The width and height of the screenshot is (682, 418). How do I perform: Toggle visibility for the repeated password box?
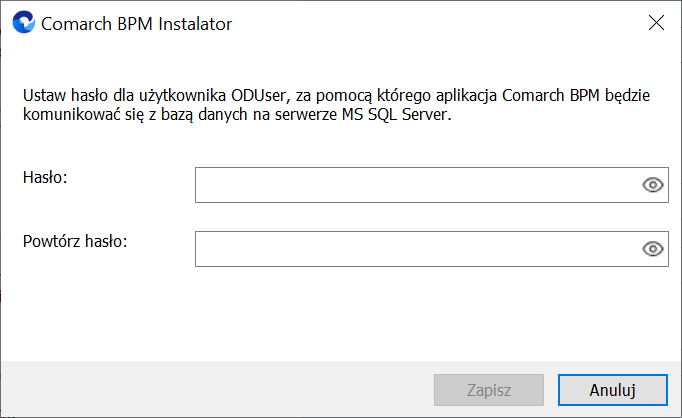point(652,249)
